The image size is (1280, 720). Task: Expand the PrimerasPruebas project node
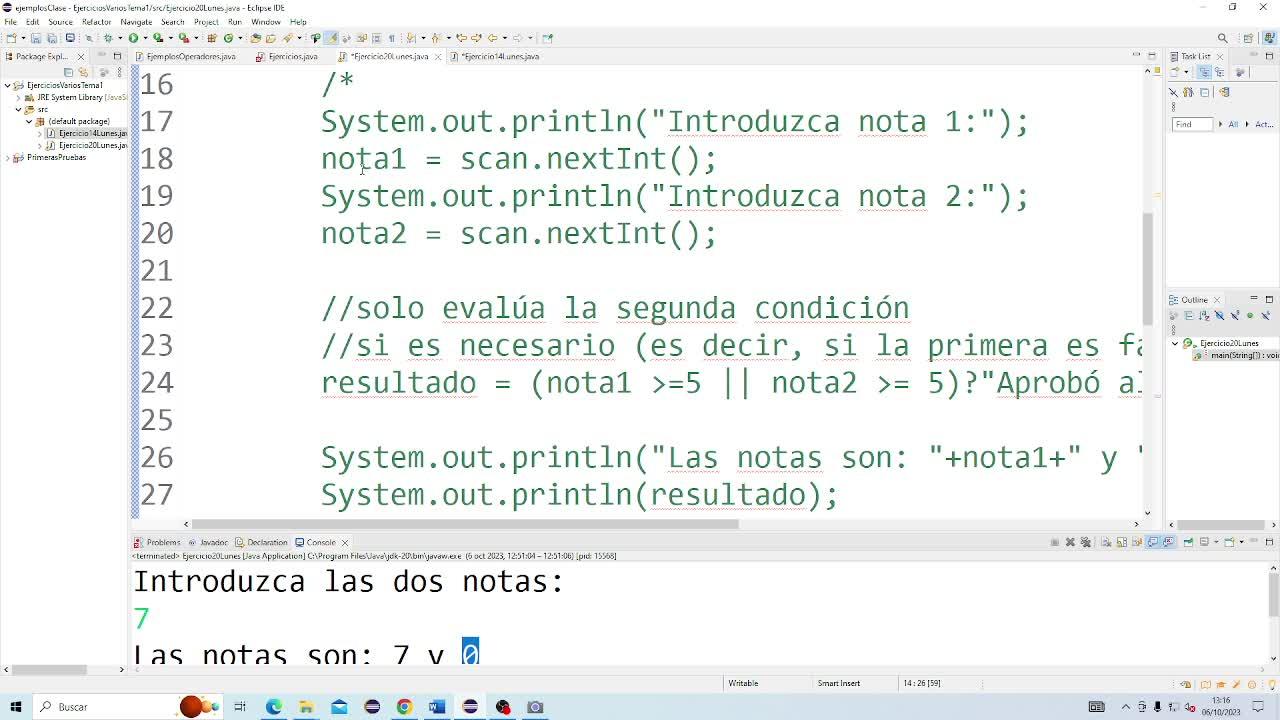8,157
